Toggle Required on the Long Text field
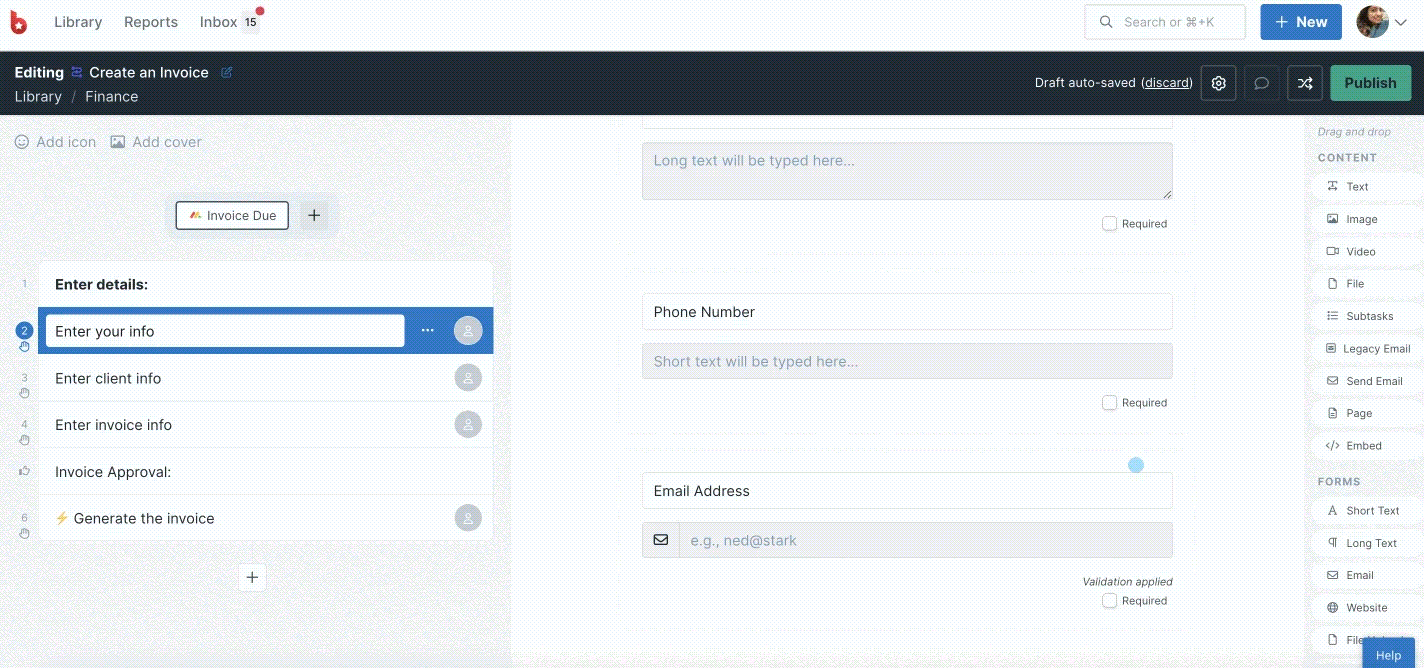The image size is (1424, 668). click(1109, 223)
